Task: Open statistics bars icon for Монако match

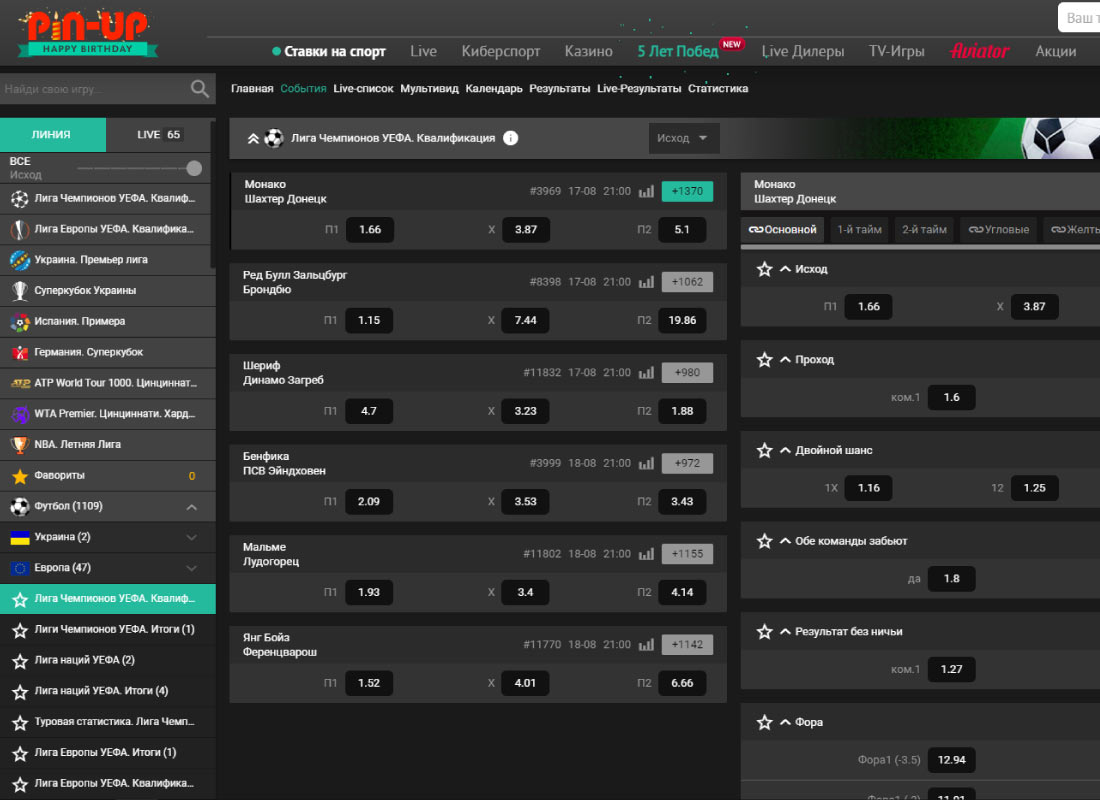Action: point(646,191)
